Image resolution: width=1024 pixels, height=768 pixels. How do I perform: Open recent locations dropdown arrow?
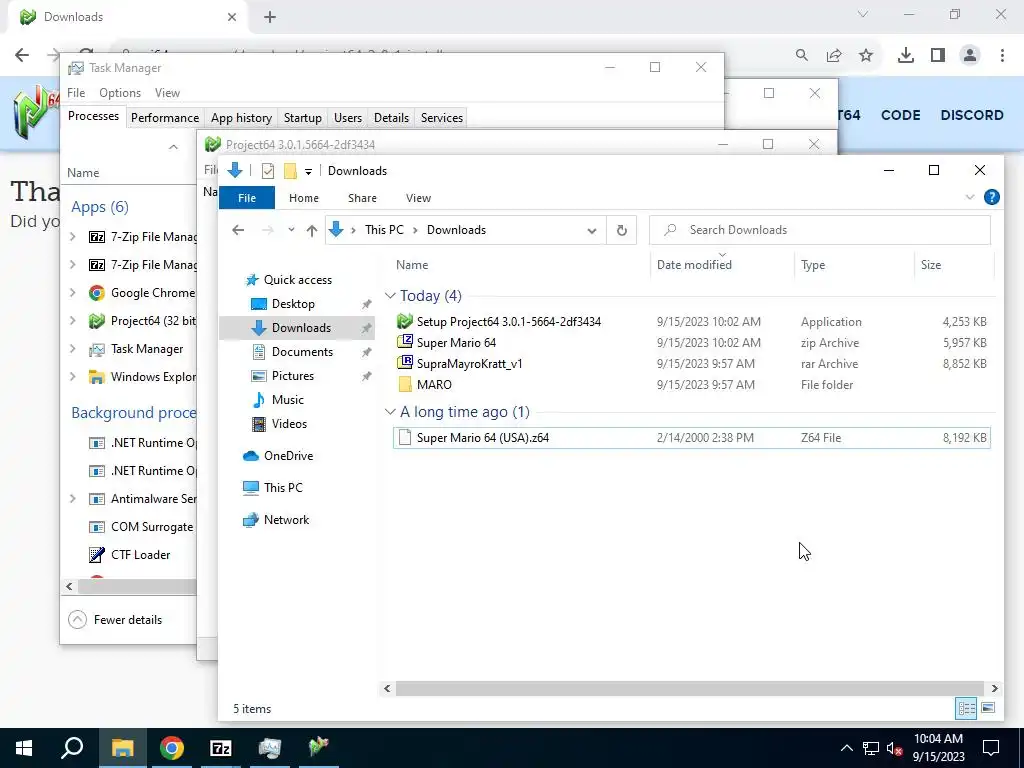click(x=291, y=230)
